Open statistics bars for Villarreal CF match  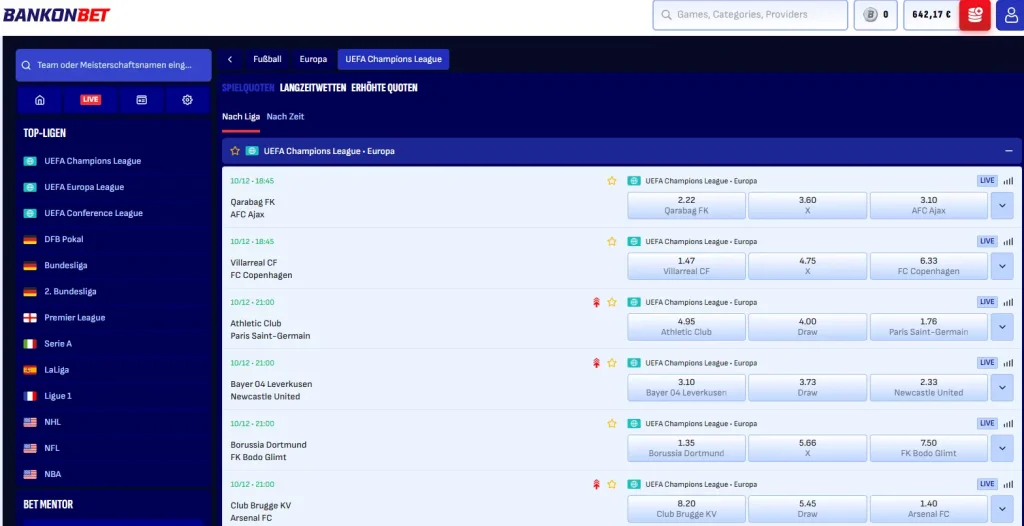pyautogui.click(x=1008, y=242)
